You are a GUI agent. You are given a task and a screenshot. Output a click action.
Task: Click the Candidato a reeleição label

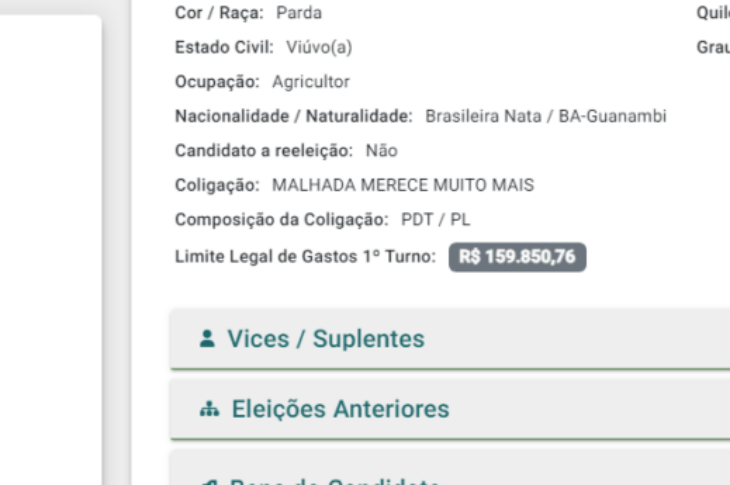258,151
